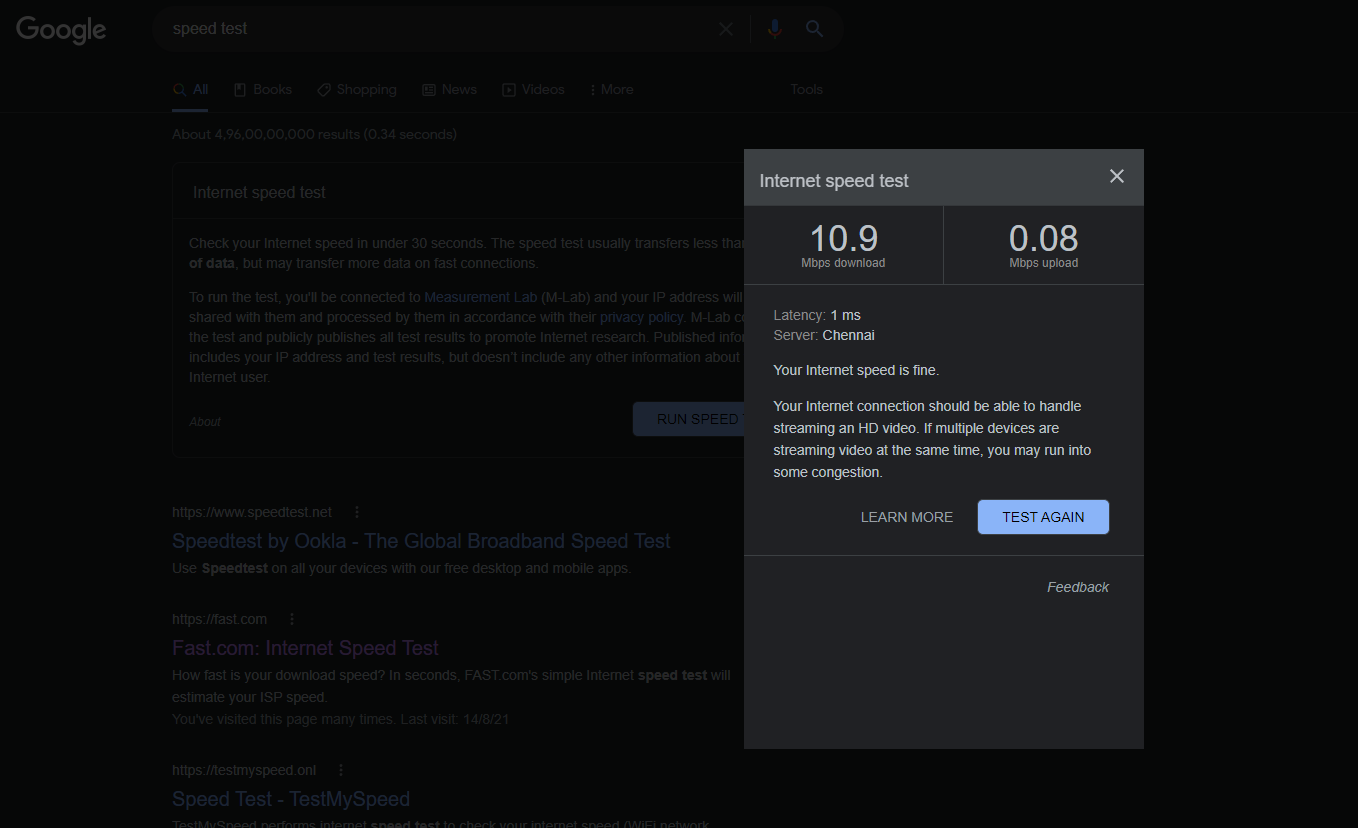Open the Speedtest by Ookla result

(x=421, y=541)
